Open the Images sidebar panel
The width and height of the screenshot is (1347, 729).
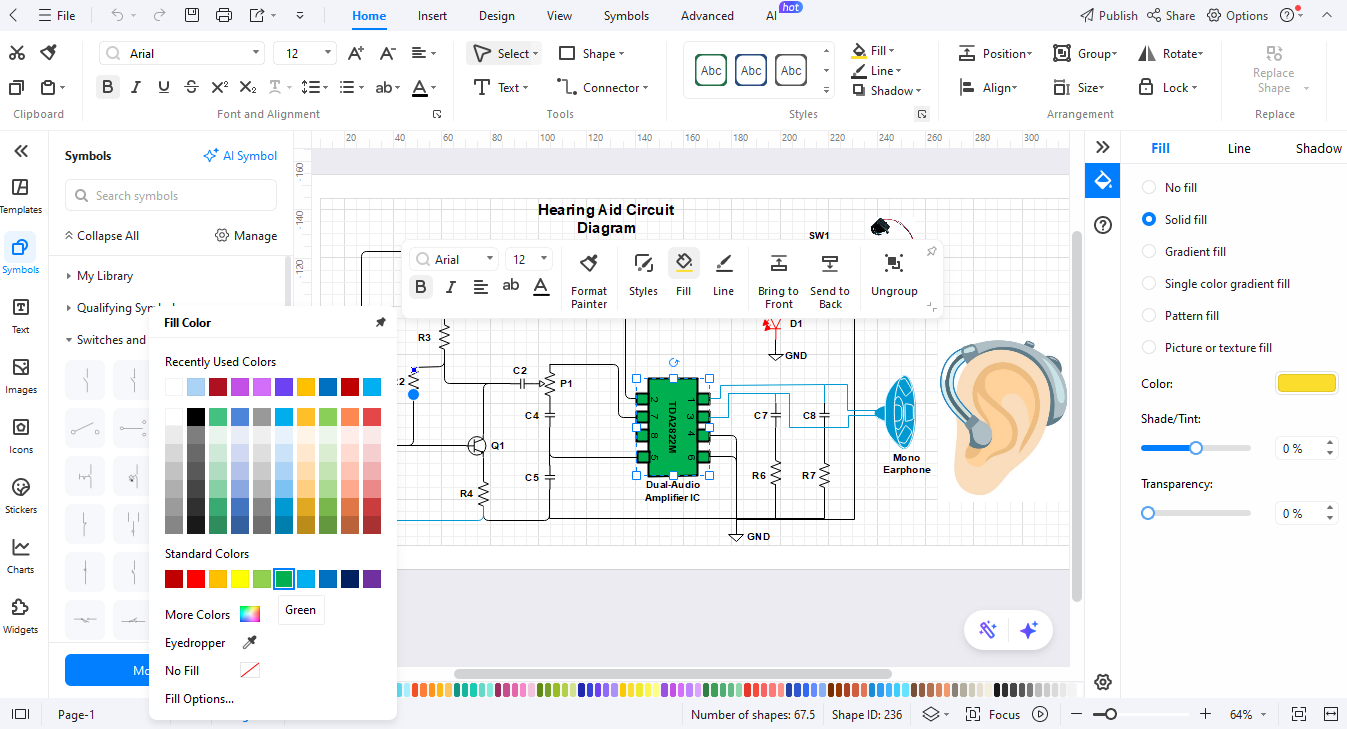click(x=21, y=375)
